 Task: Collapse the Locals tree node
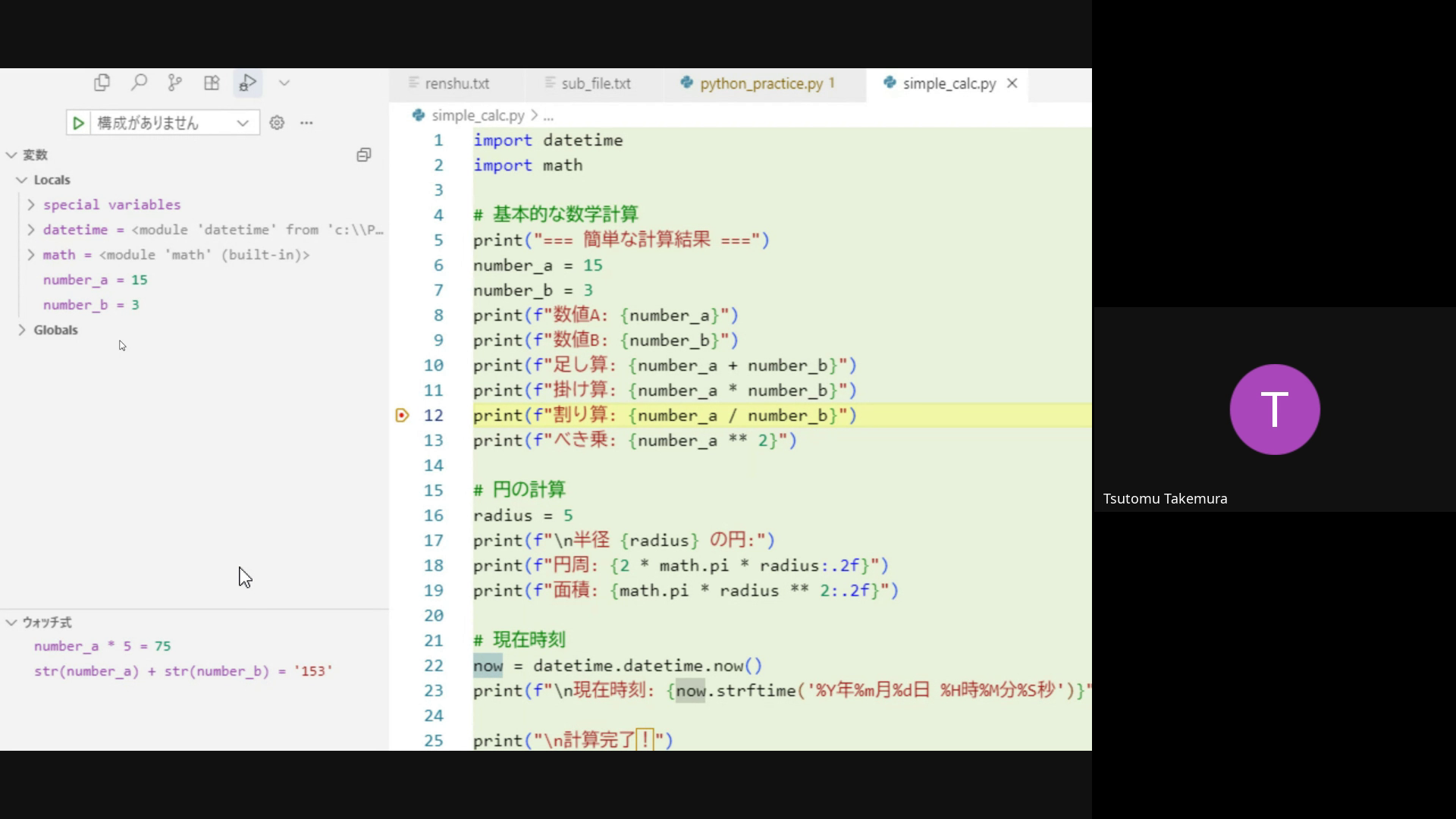[x=22, y=180]
